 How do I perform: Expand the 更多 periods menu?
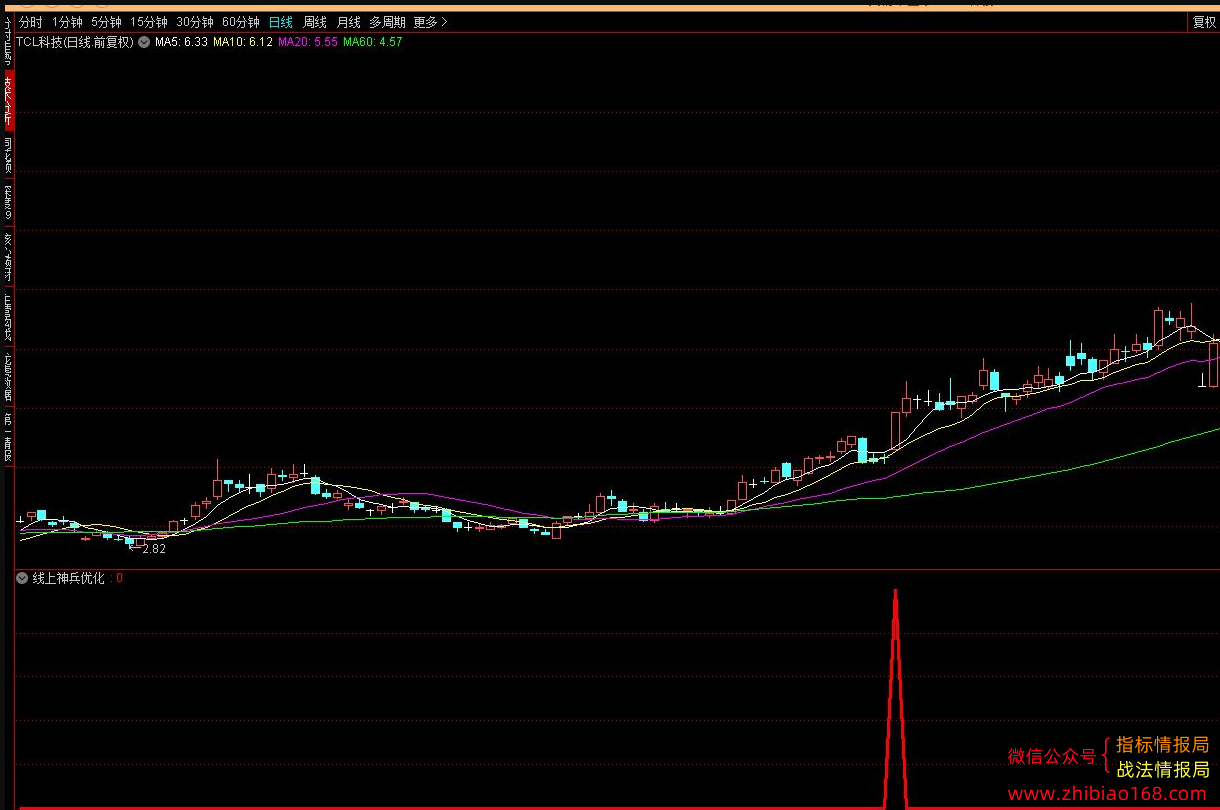431,22
